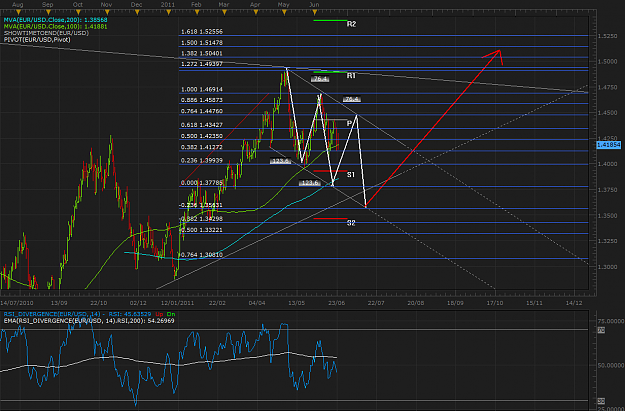Image resolution: width=625 pixels, height=411 pixels.
Task: Click the R2 pivot resistance label
Action: coord(351,24)
